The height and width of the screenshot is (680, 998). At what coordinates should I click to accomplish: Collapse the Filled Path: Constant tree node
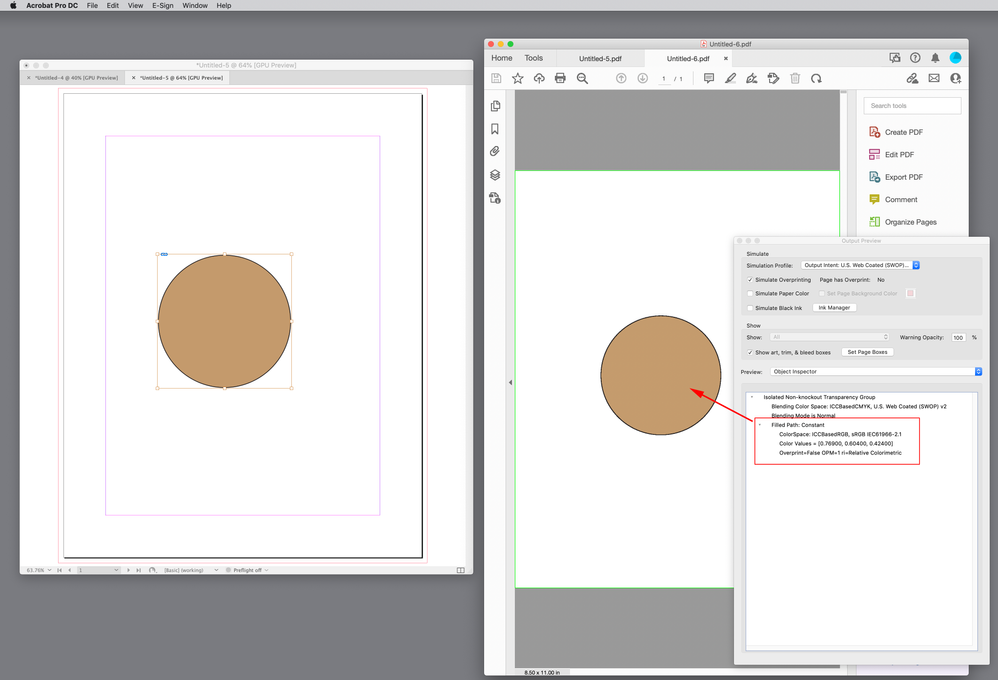click(760, 425)
